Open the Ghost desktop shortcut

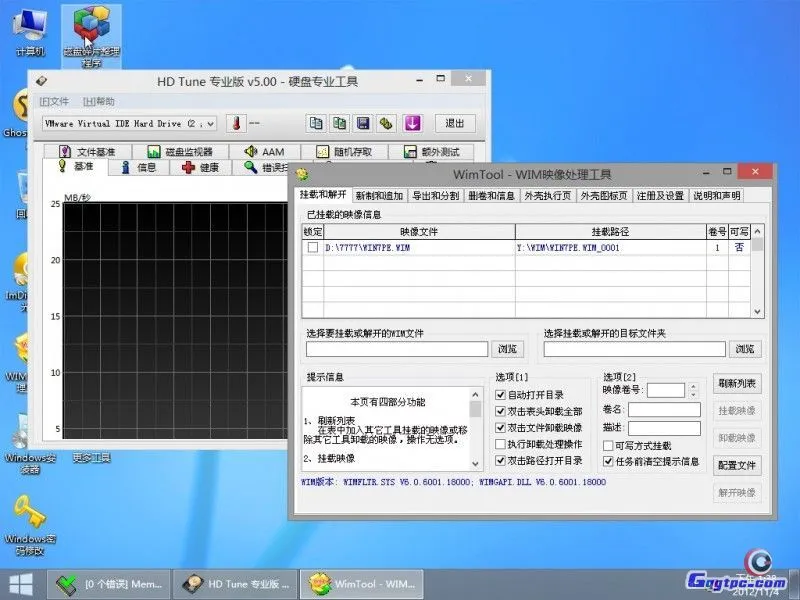coord(22,105)
